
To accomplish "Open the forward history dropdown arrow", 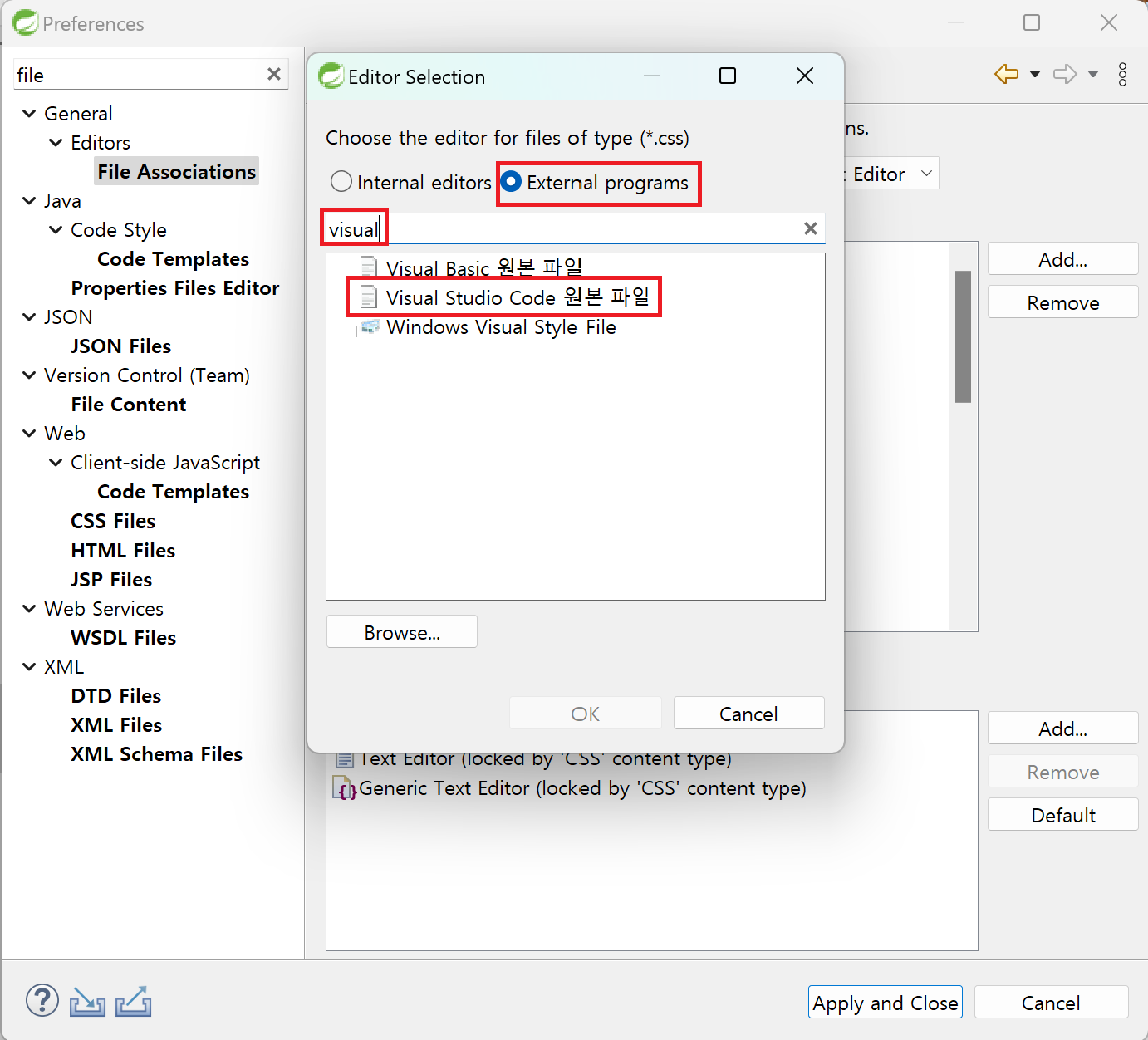I will click(x=1093, y=74).
